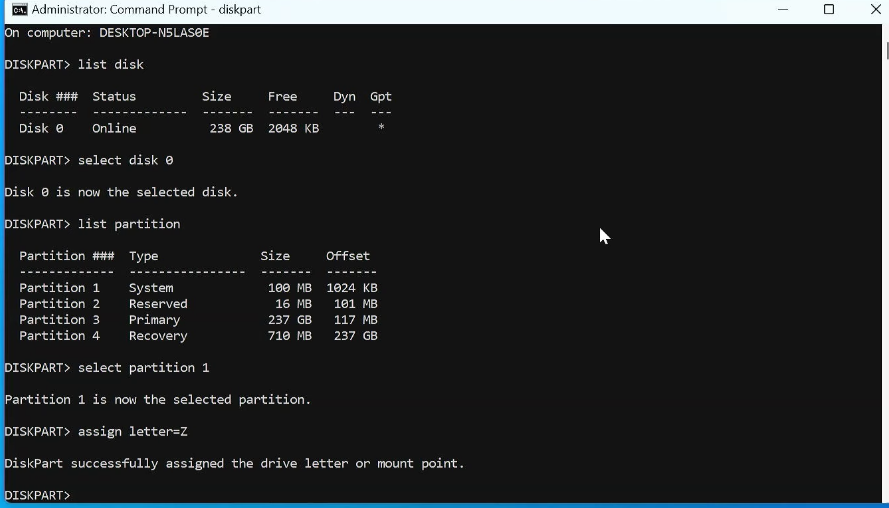The height and width of the screenshot is (508, 889).
Task: Click the '710 MB' partition size
Action: (290, 336)
